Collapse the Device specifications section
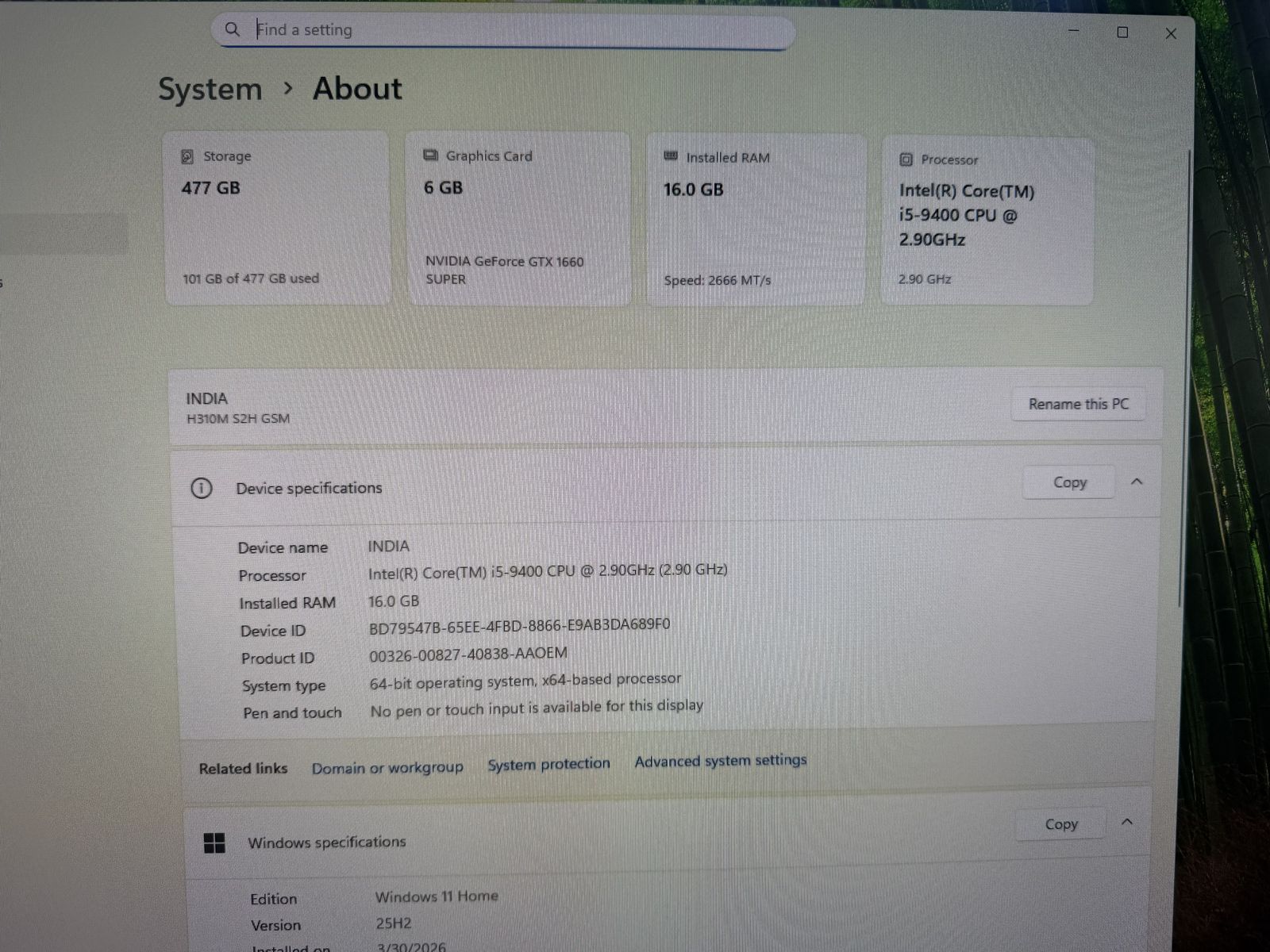The width and height of the screenshot is (1270, 952). click(x=1137, y=482)
